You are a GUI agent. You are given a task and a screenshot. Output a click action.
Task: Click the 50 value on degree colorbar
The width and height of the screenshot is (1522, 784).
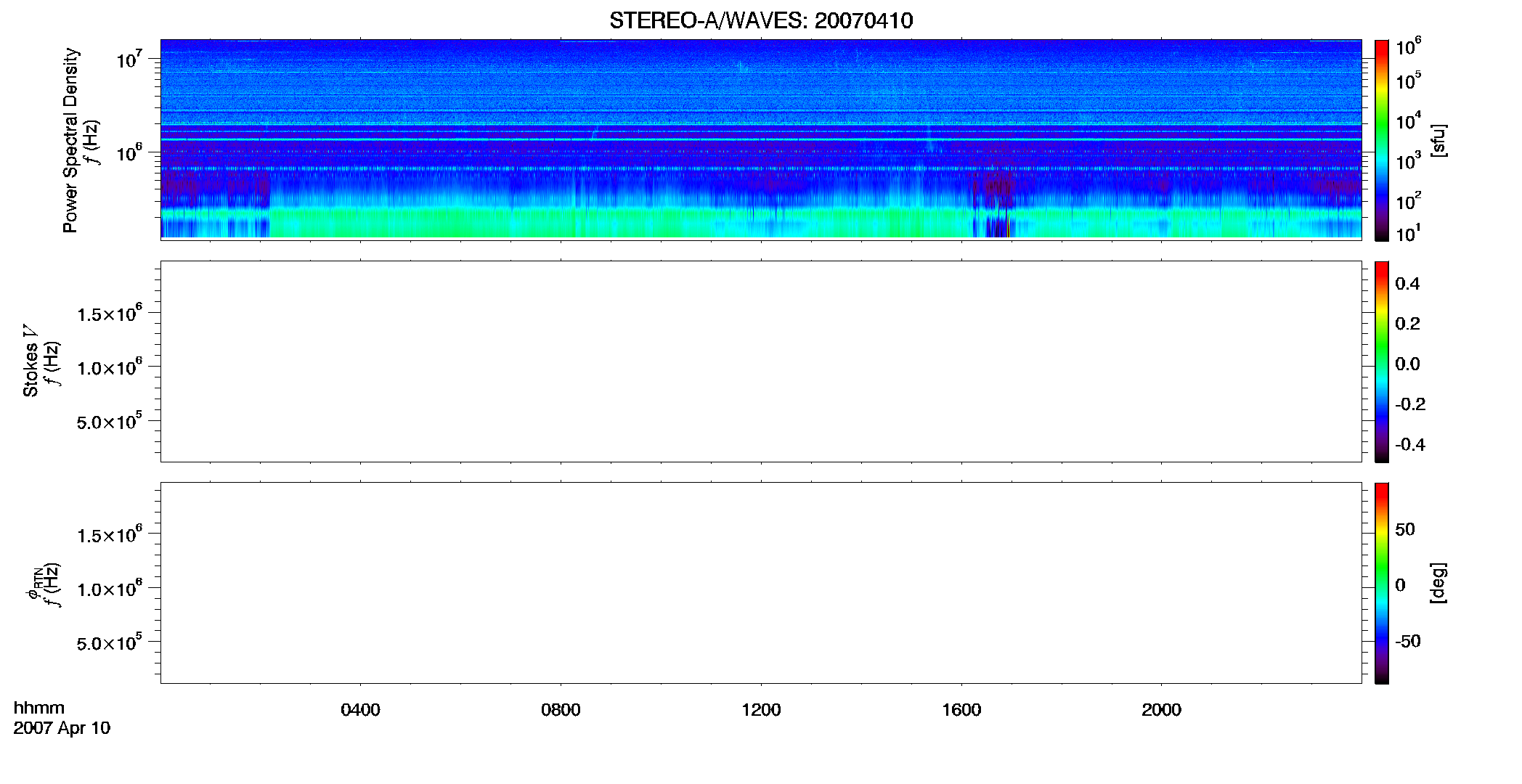1405,529
